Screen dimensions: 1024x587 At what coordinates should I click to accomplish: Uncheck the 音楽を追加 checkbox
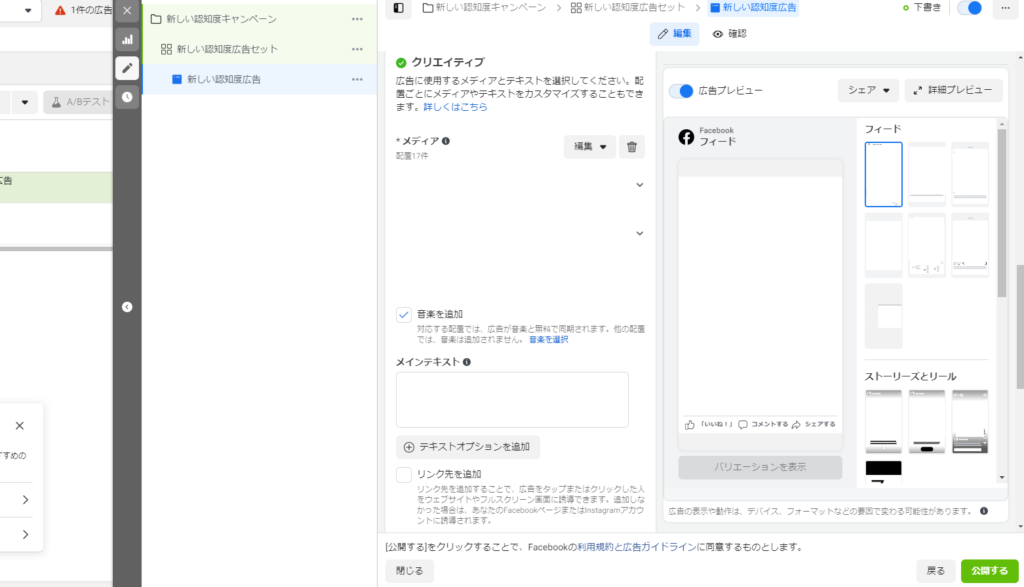pyautogui.click(x=404, y=314)
